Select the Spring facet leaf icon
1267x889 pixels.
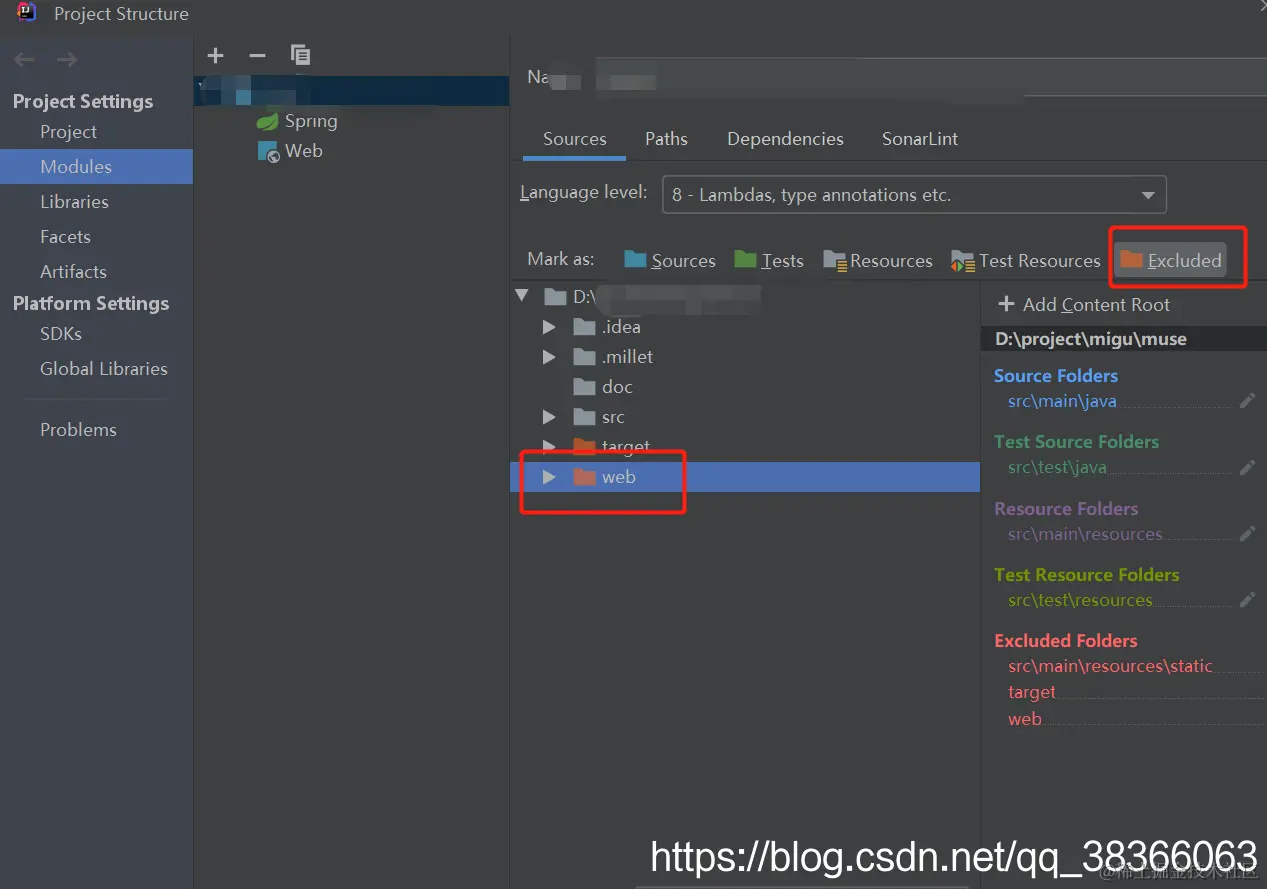click(x=267, y=121)
